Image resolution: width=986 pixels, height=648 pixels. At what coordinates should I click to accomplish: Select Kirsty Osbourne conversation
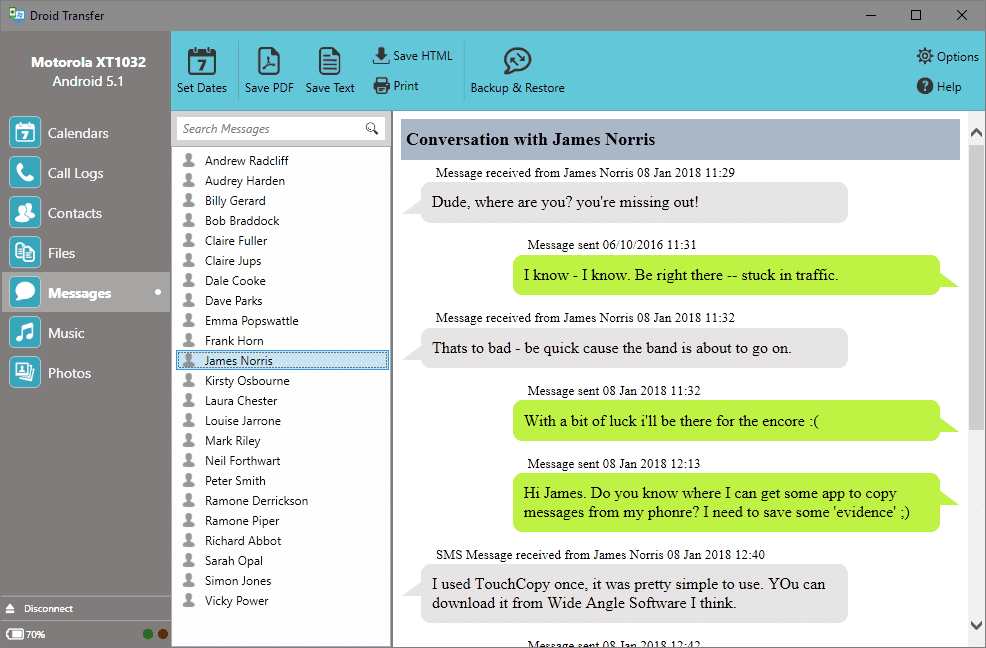282,381
